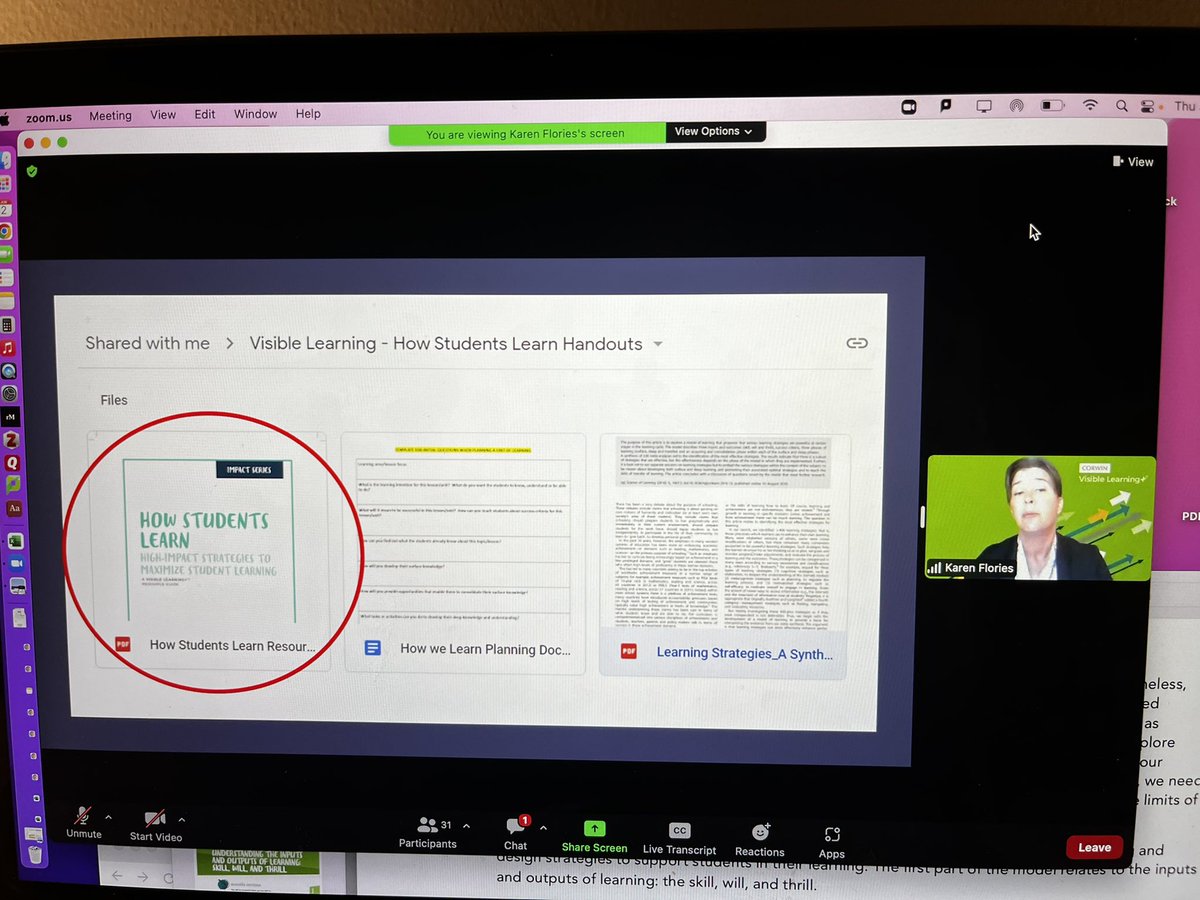This screenshot has width=1200, height=900.
Task: Open Calculator from the dock
Action: 7,324
